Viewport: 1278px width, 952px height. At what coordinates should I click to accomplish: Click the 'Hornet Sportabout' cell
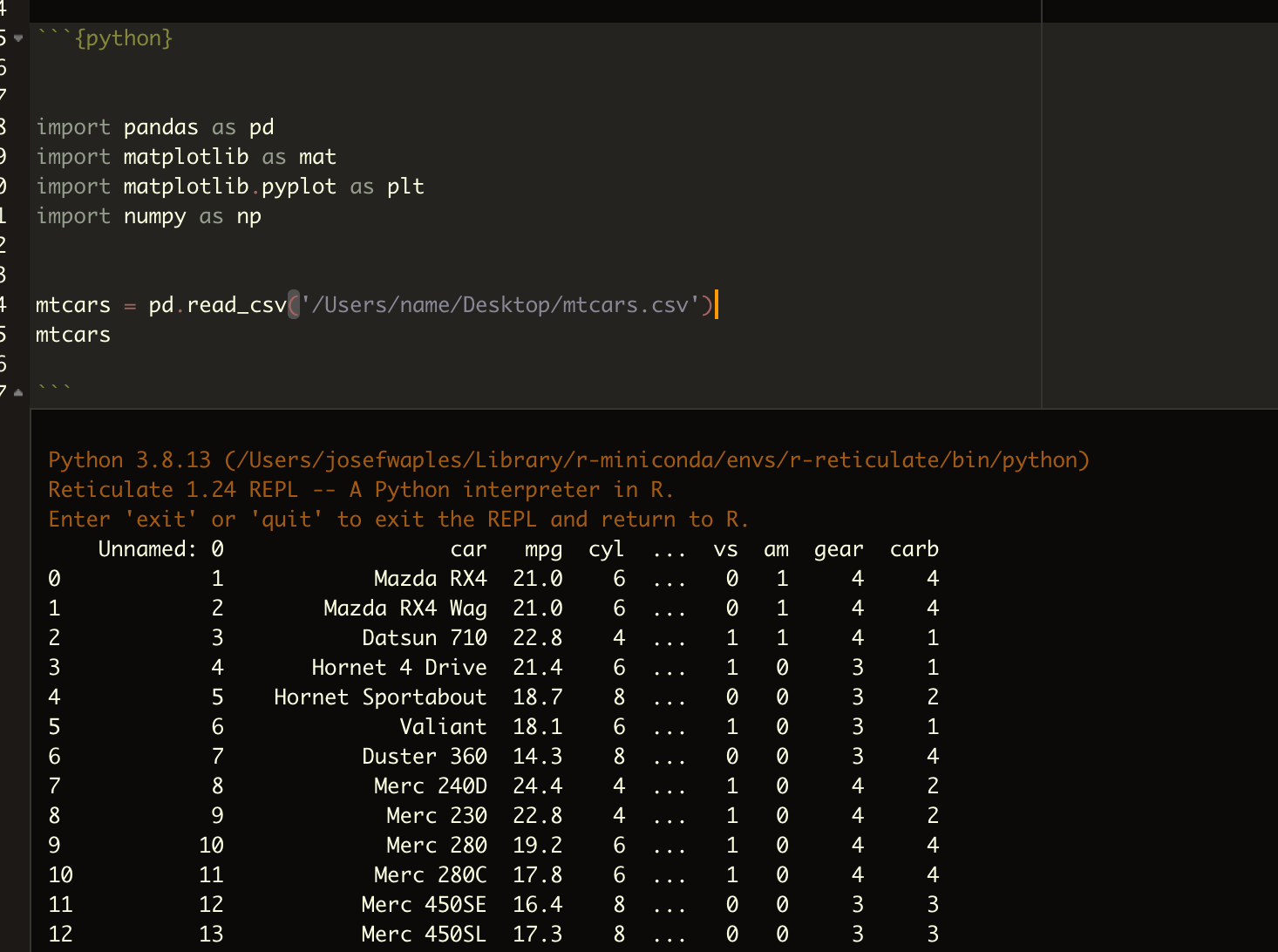coord(380,697)
